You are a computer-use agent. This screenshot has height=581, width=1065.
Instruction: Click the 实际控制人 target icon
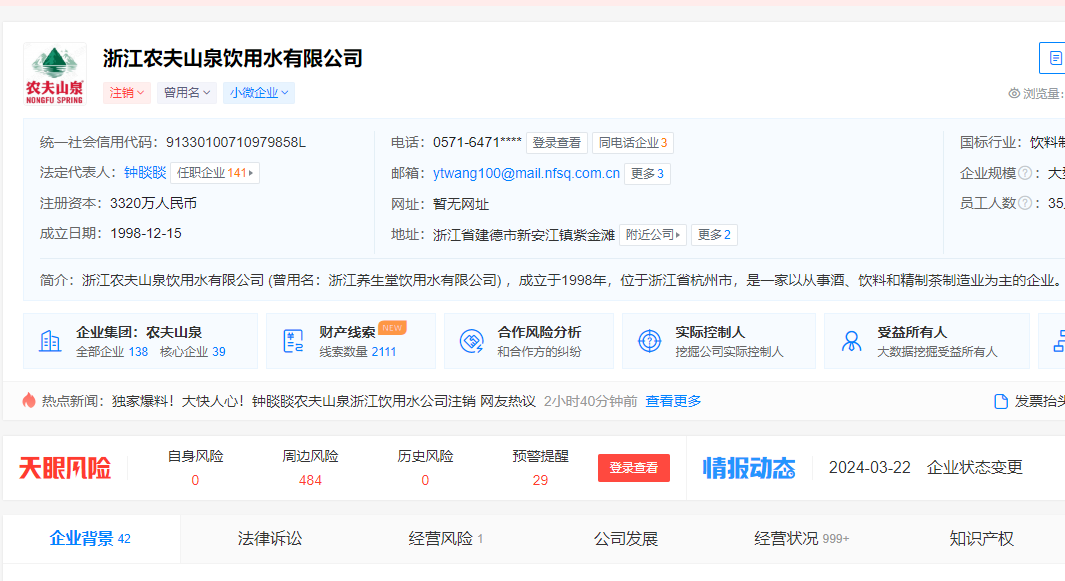[649, 341]
